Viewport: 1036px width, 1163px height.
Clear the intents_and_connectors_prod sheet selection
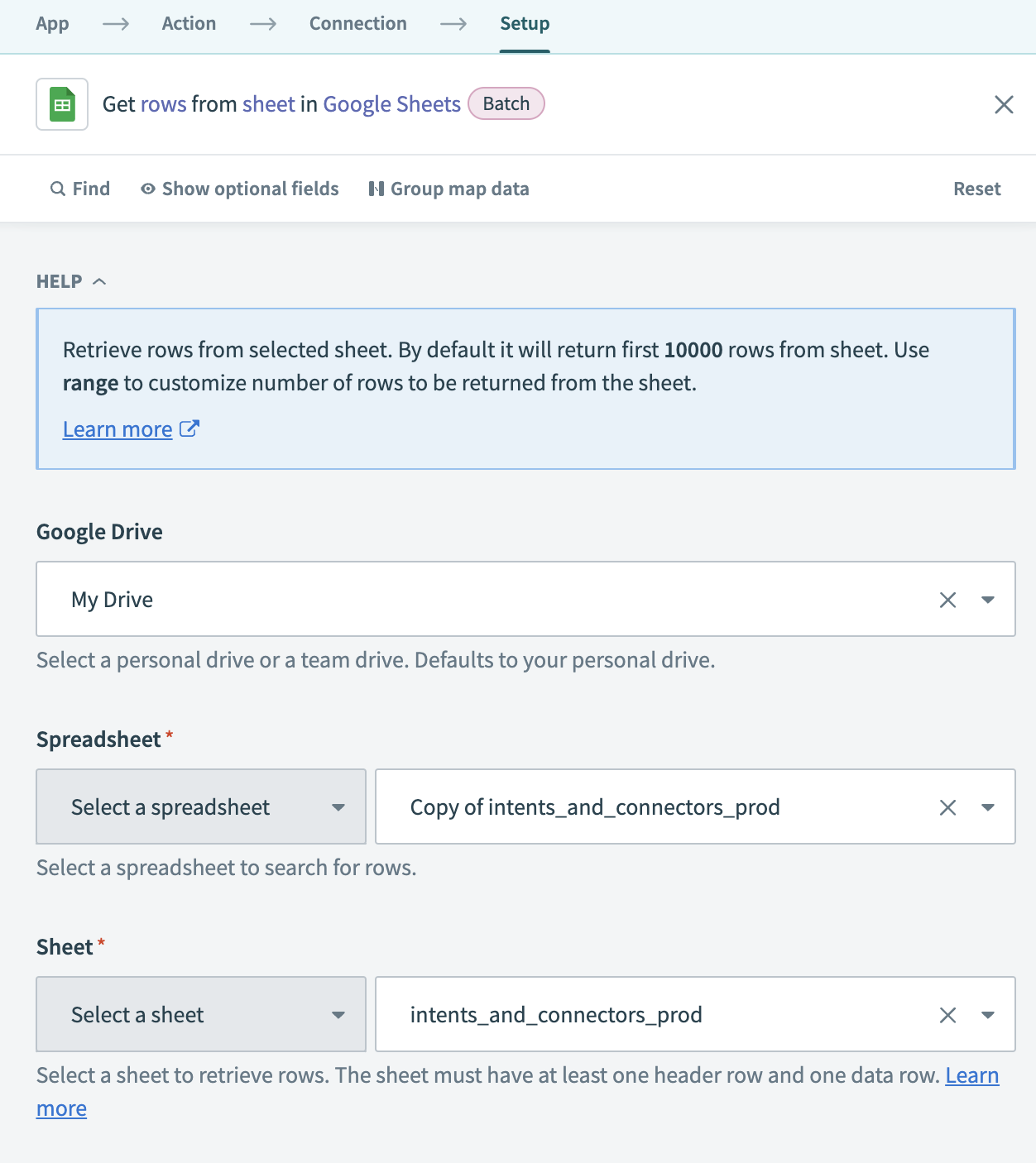coord(947,1015)
